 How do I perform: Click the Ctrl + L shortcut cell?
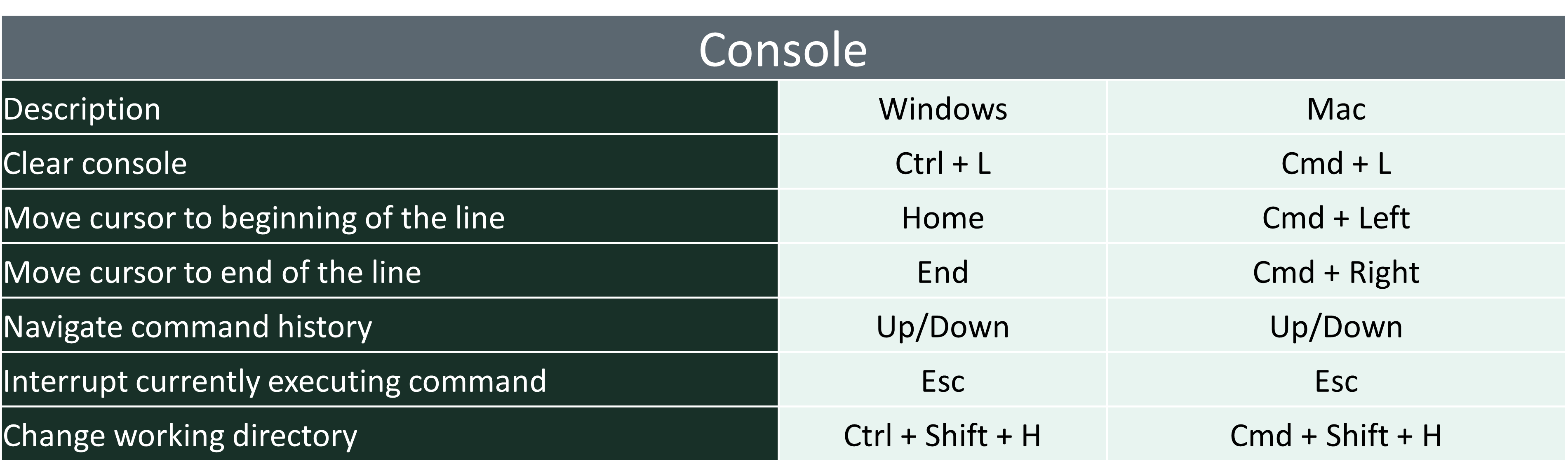coord(942,161)
